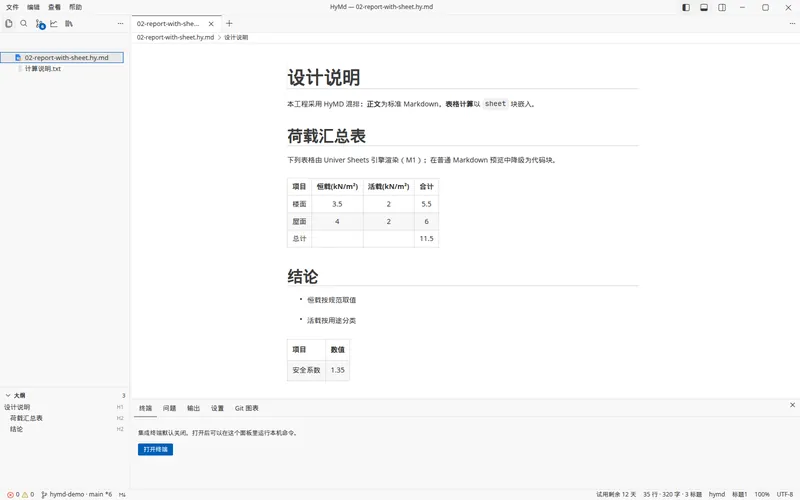Screen dimensions: 800x500
Task: Click the Markdown icon in status bar
Action: point(122,494)
